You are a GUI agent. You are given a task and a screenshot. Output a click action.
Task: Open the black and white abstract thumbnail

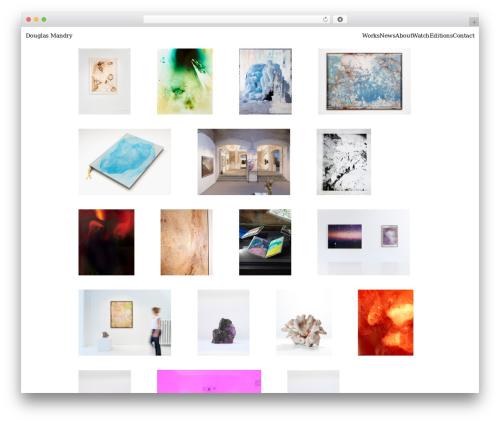(x=344, y=162)
